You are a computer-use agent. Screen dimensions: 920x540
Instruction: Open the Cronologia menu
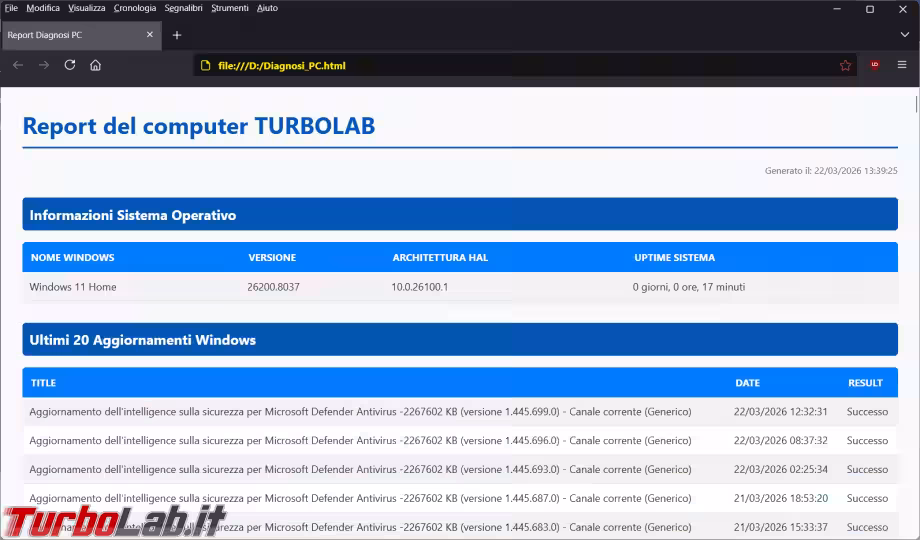coord(135,8)
